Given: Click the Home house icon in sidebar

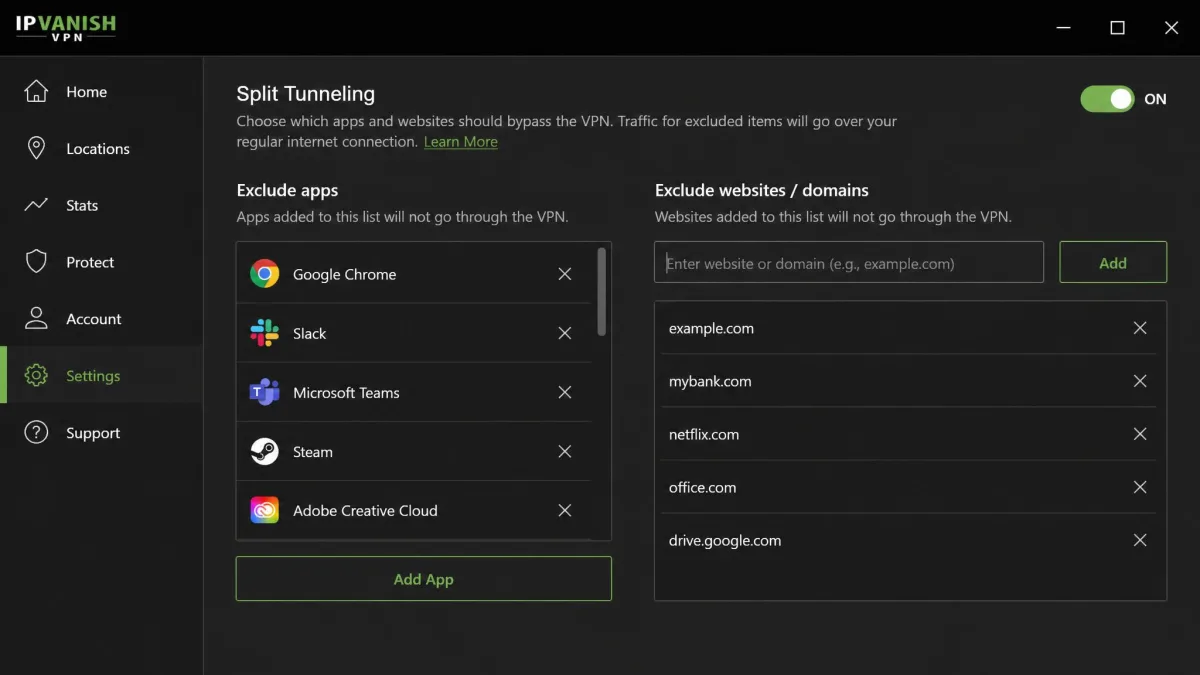Looking at the screenshot, I should coord(36,91).
